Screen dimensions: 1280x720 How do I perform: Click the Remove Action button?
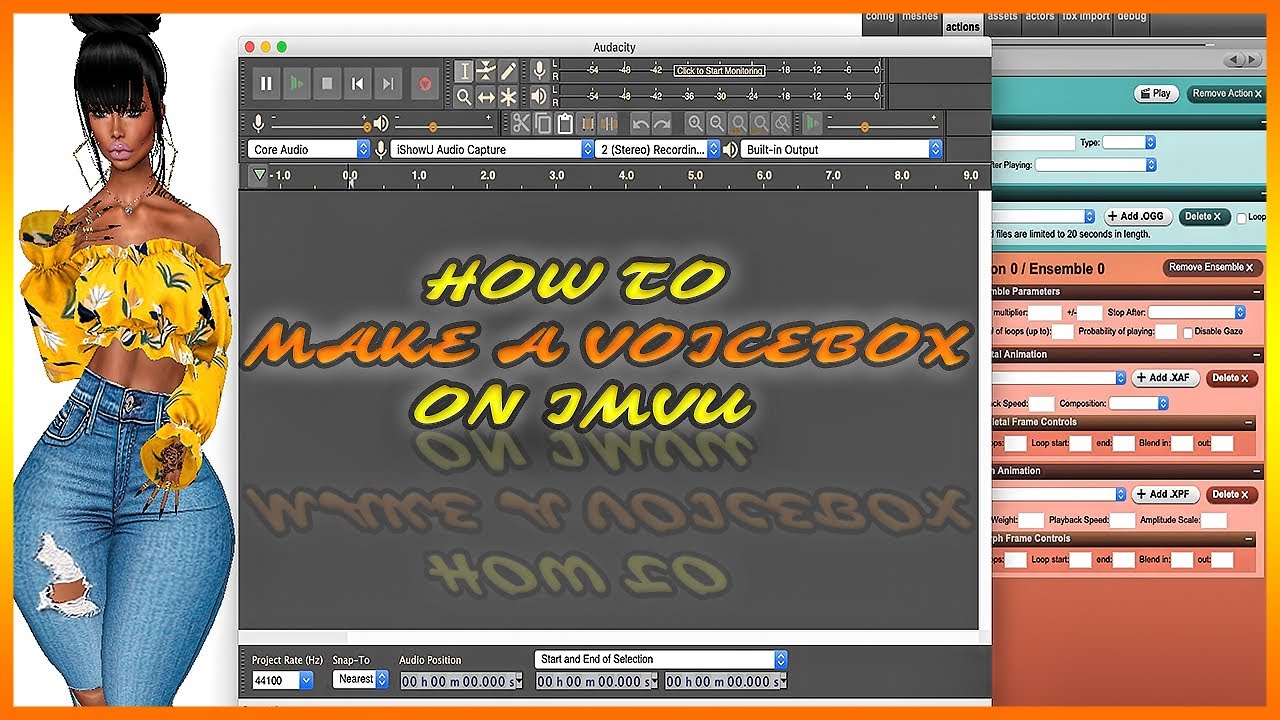tap(1226, 93)
